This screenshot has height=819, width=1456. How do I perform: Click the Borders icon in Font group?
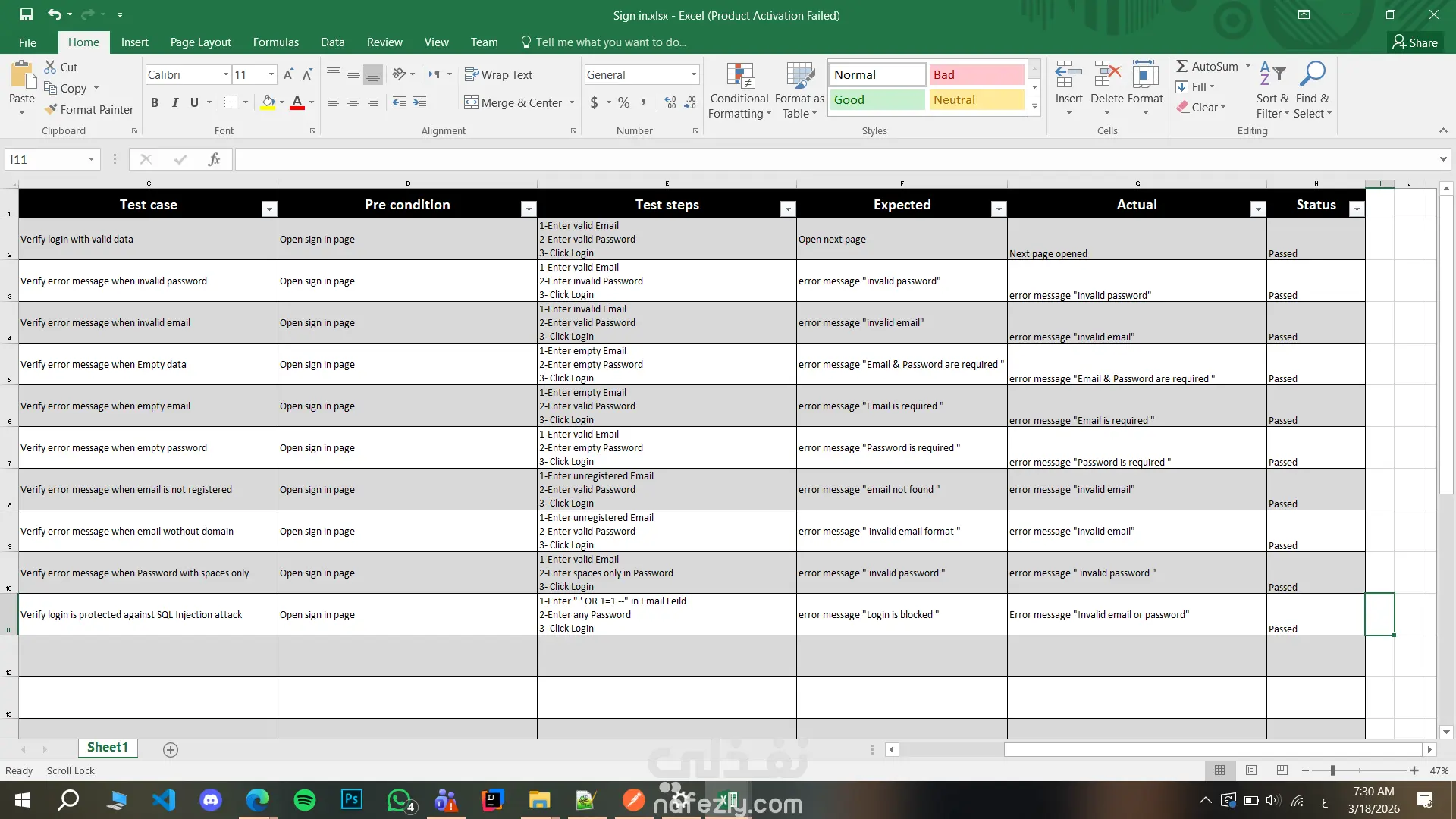click(231, 102)
